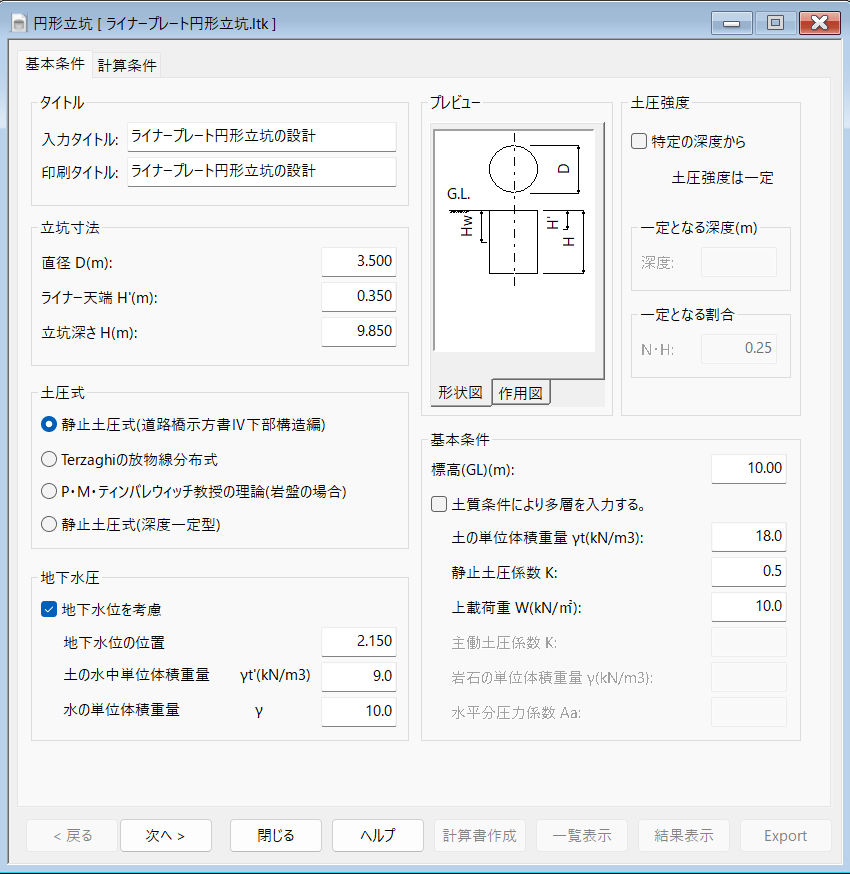Viewport: 850px width, 874px height.
Task: Show the 形状図 preview tab
Action: click(x=460, y=393)
